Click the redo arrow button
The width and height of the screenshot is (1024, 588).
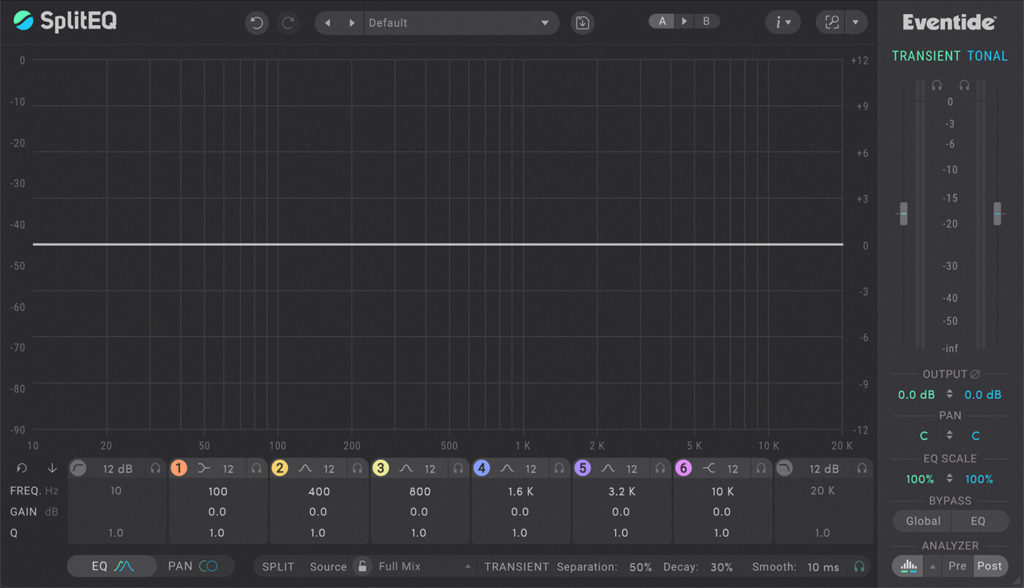click(x=287, y=23)
